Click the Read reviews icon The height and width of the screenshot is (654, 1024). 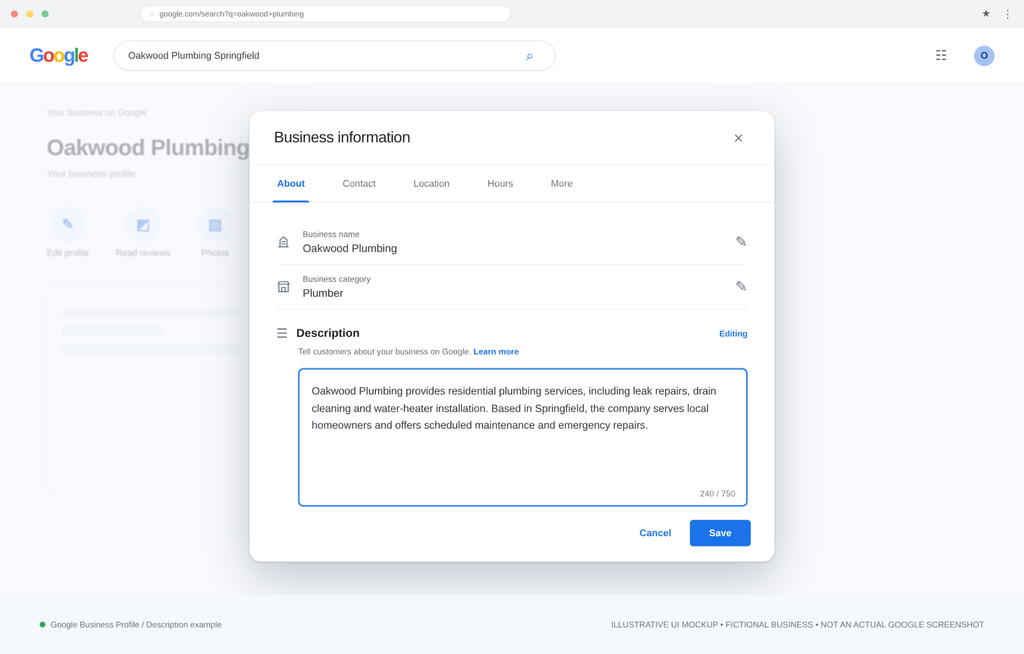pos(143,224)
